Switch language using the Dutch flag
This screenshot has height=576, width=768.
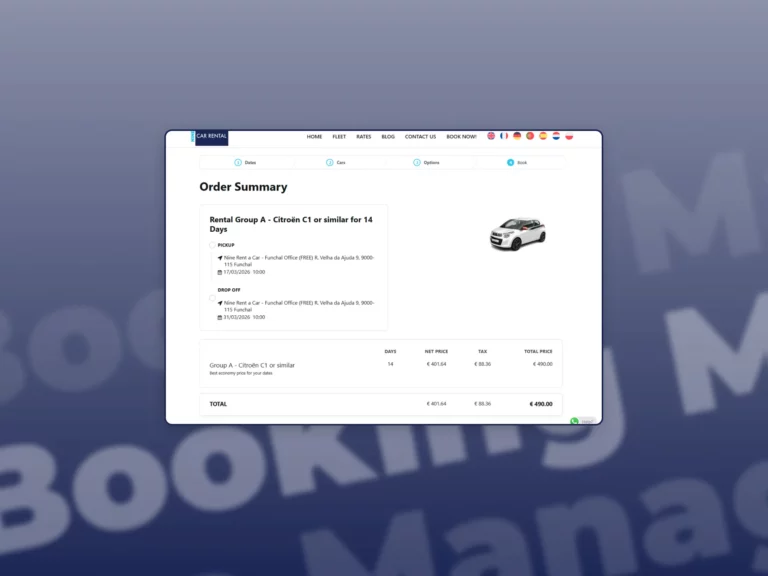(x=556, y=136)
